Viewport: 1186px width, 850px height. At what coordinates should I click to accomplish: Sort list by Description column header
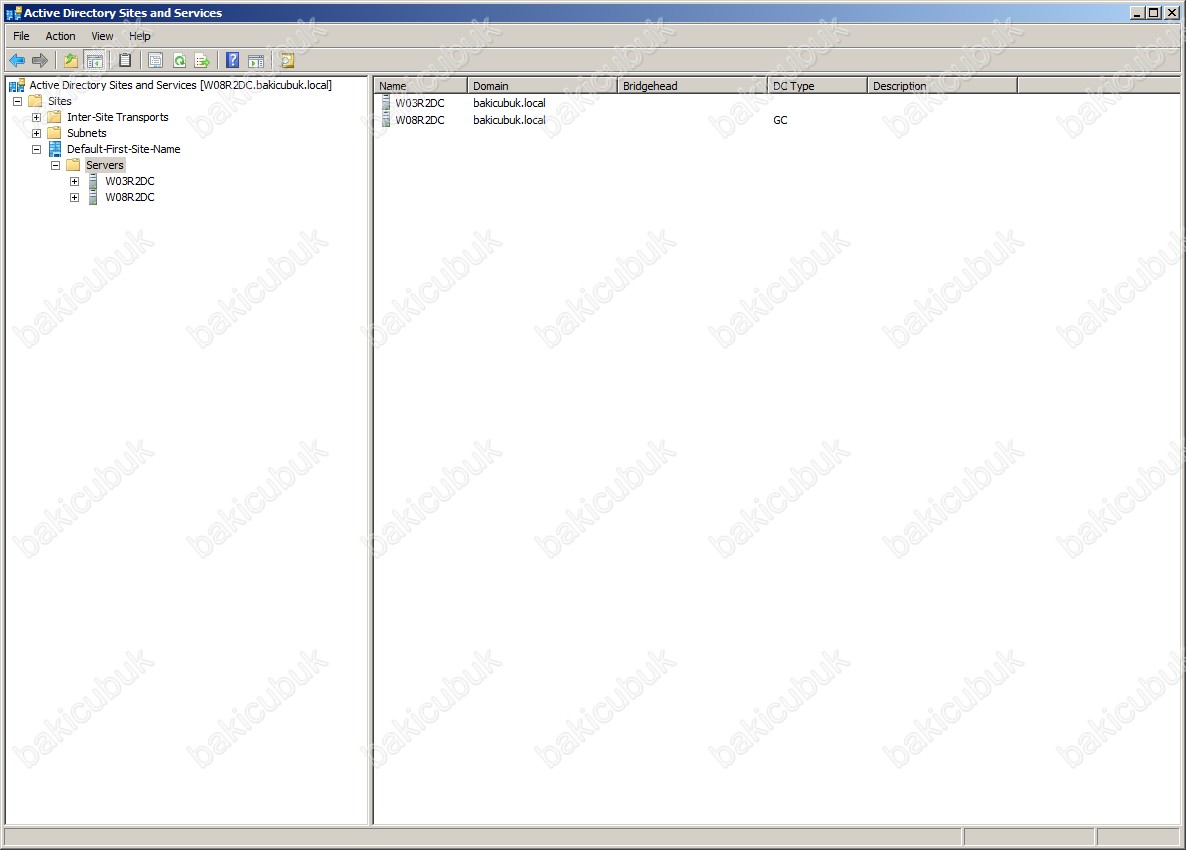942,85
